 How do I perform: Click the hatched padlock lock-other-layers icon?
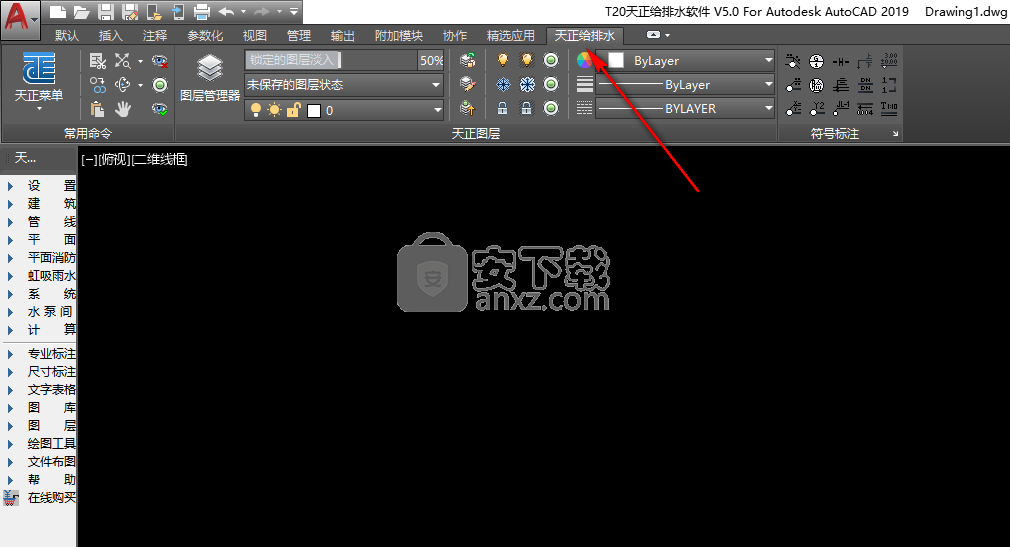coord(527,108)
